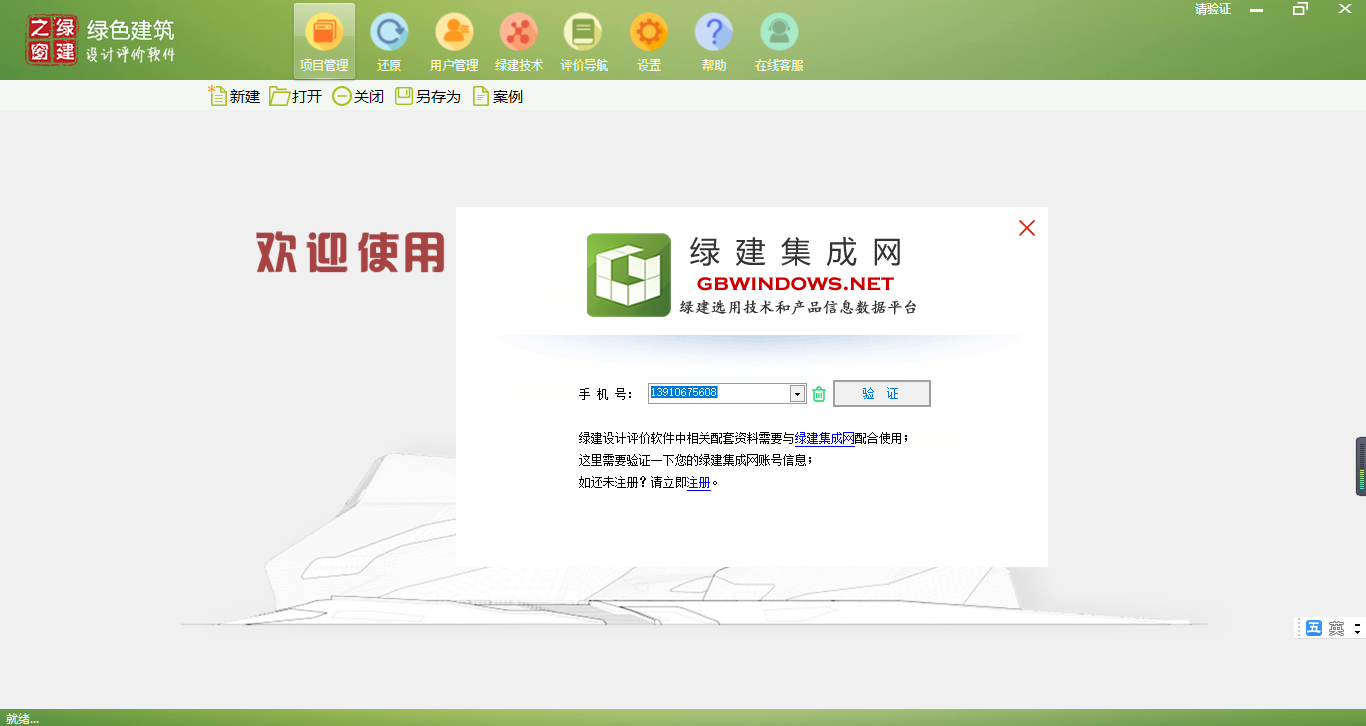
Task: Open 在线客服 online support
Action: 779,42
